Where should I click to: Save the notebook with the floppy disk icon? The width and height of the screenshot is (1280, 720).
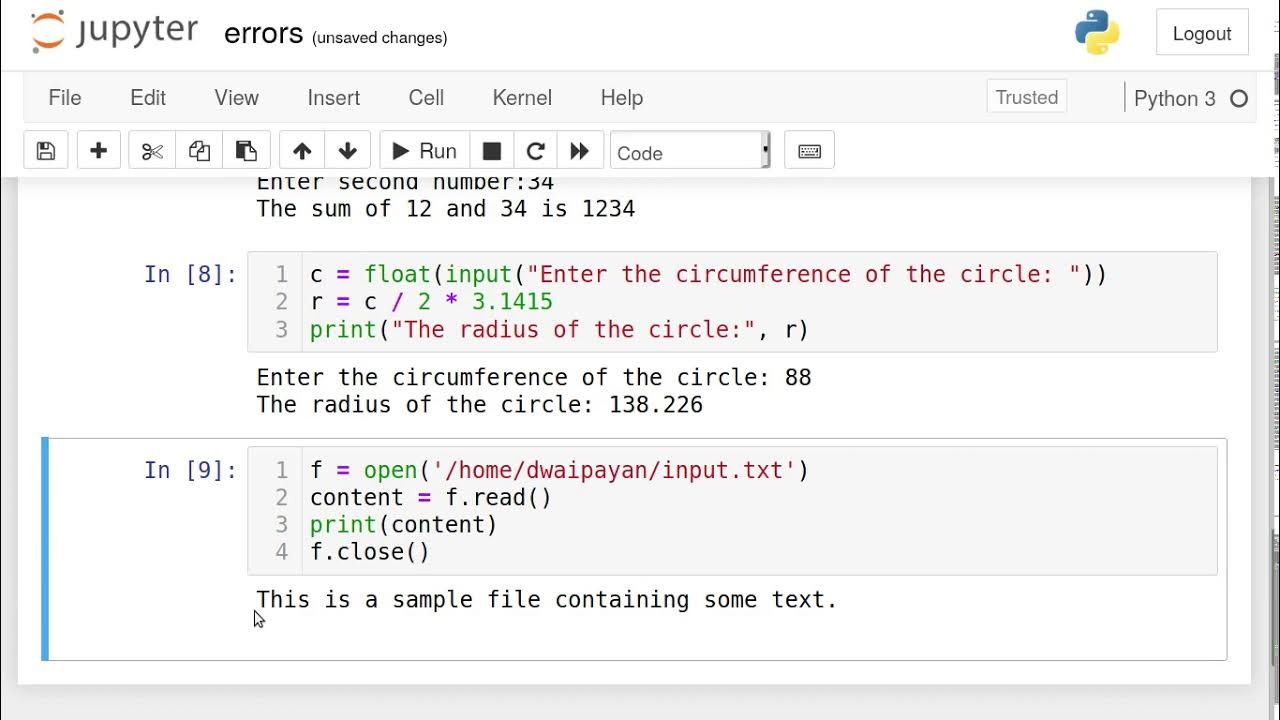(46, 151)
